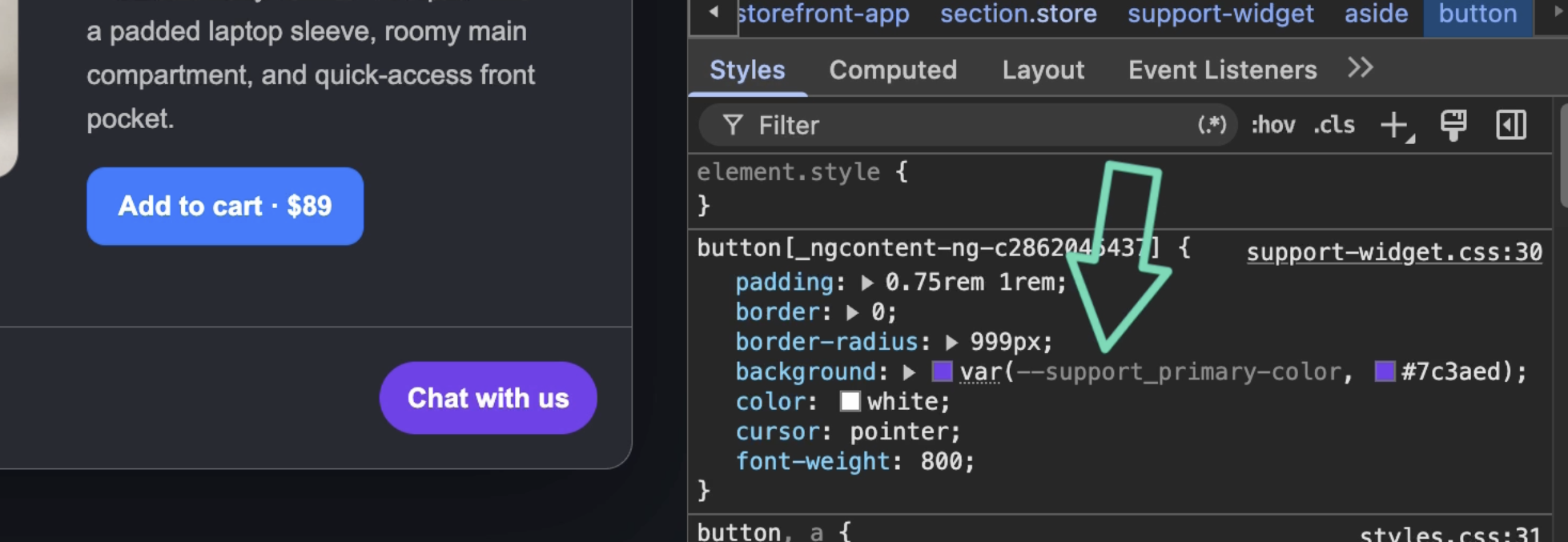Open the white color swatch

[850, 401]
